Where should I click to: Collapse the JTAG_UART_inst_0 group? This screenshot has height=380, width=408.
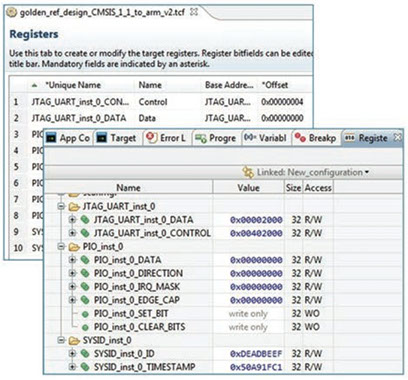[x=61, y=207]
